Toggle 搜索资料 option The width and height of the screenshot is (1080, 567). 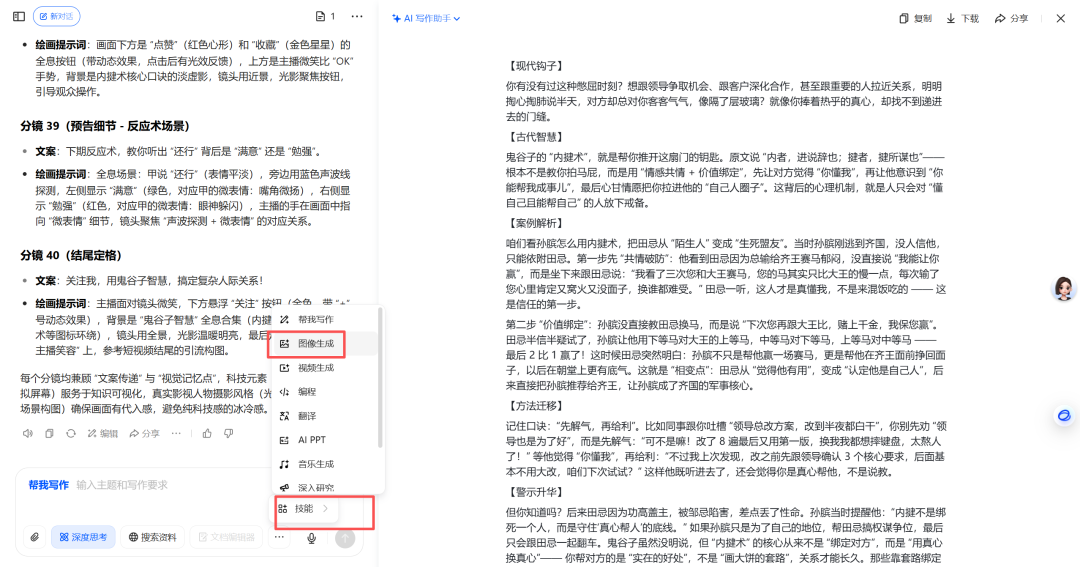[152, 537]
